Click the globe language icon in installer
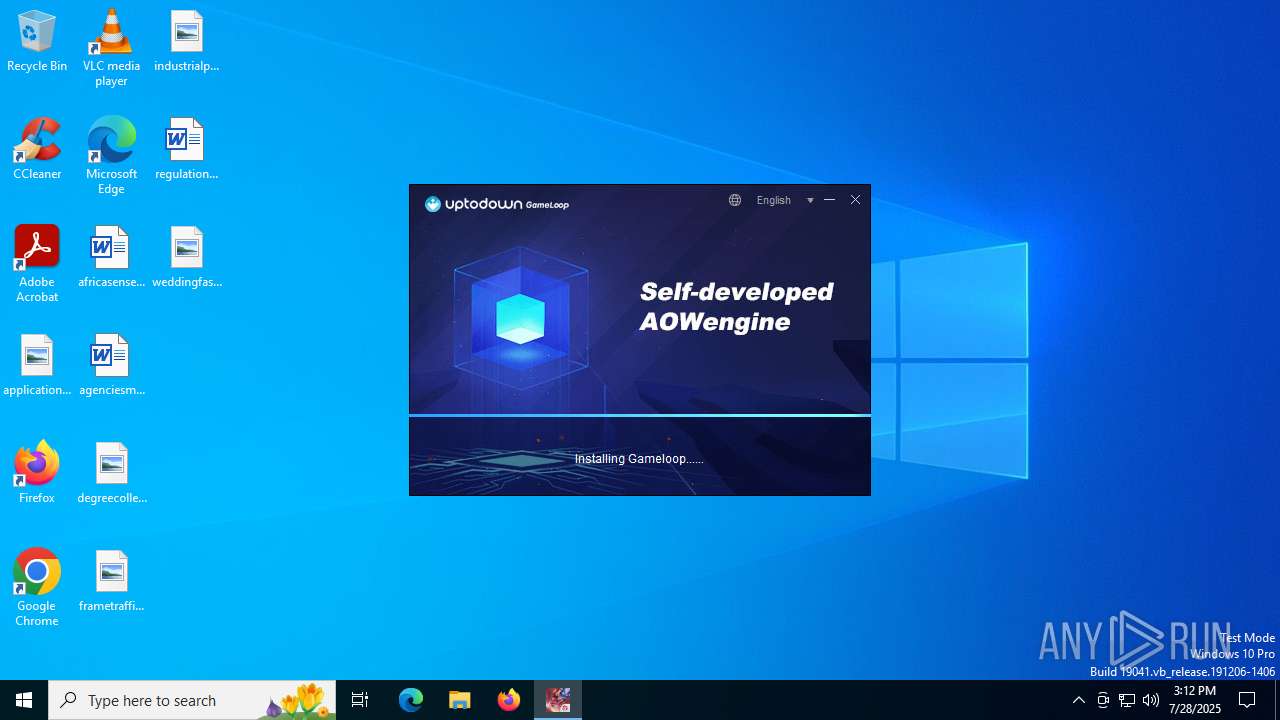Image resolution: width=1280 pixels, height=720 pixels. point(735,200)
